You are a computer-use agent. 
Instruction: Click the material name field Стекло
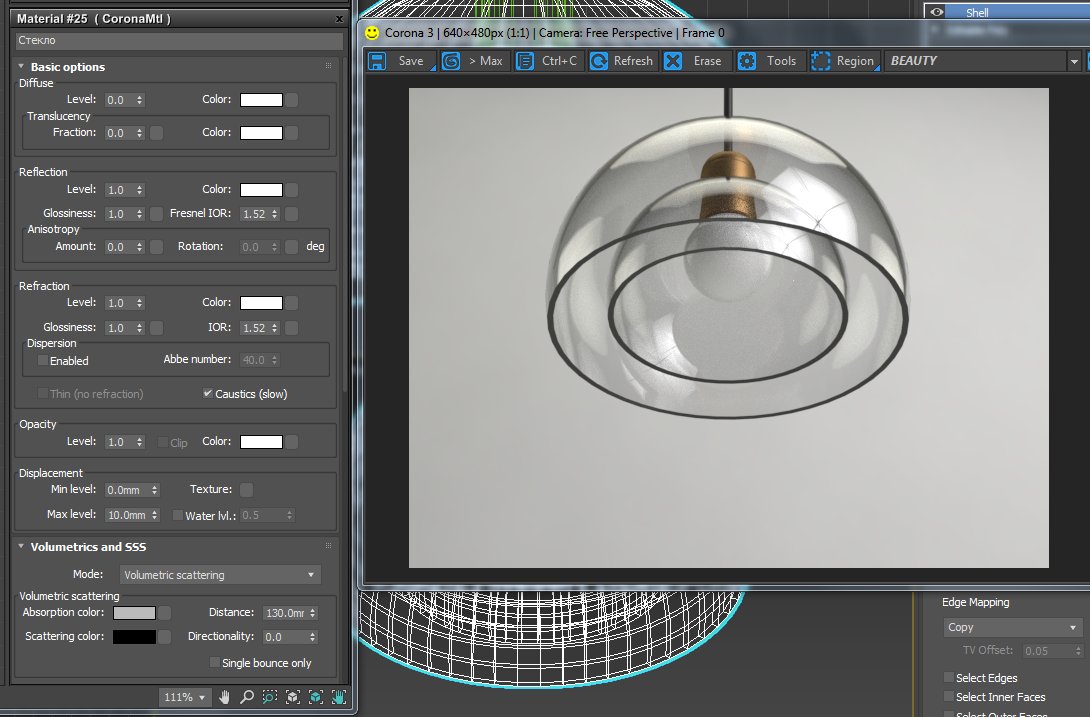click(x=179, y=41)
